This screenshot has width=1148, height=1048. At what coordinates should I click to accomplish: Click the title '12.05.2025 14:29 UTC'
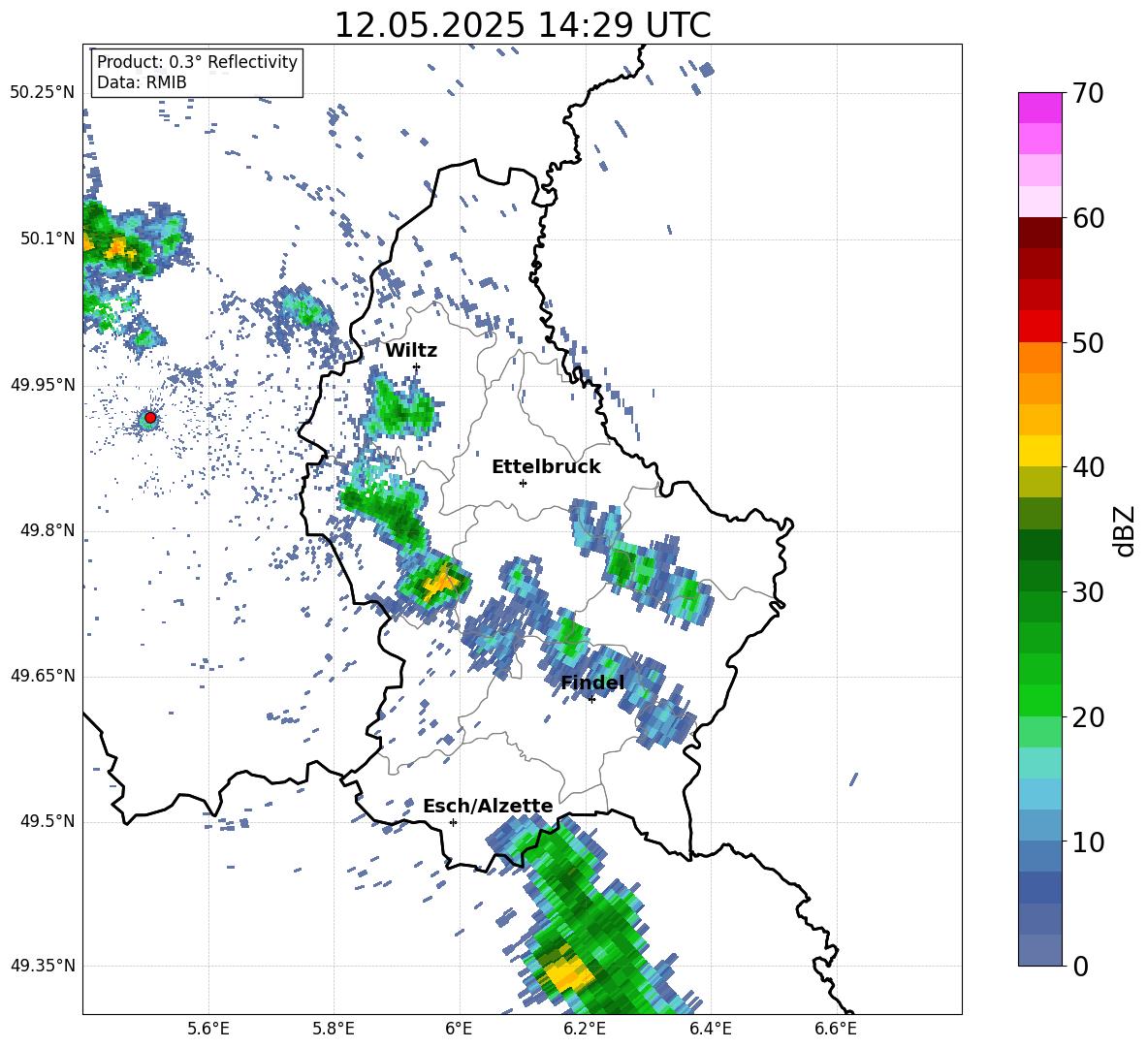[523, 25]
